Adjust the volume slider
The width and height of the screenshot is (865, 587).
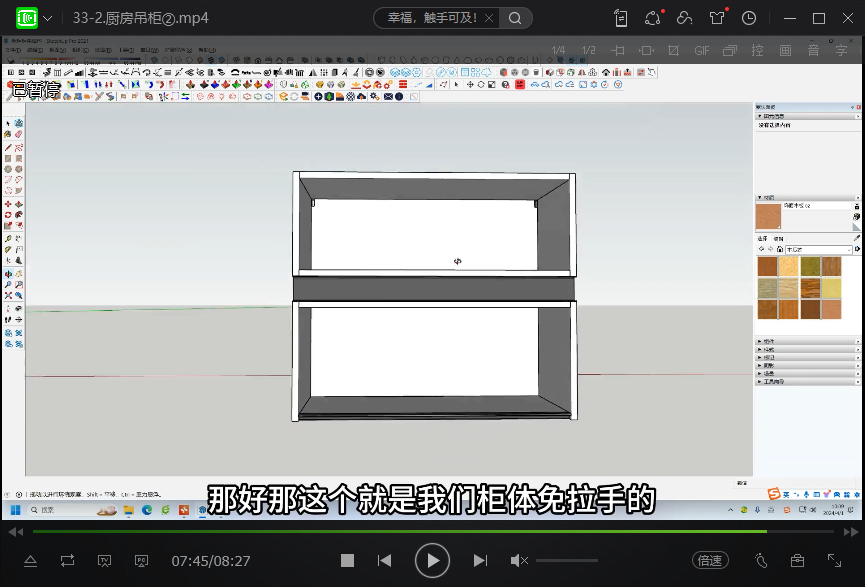[x=567, y=561]
